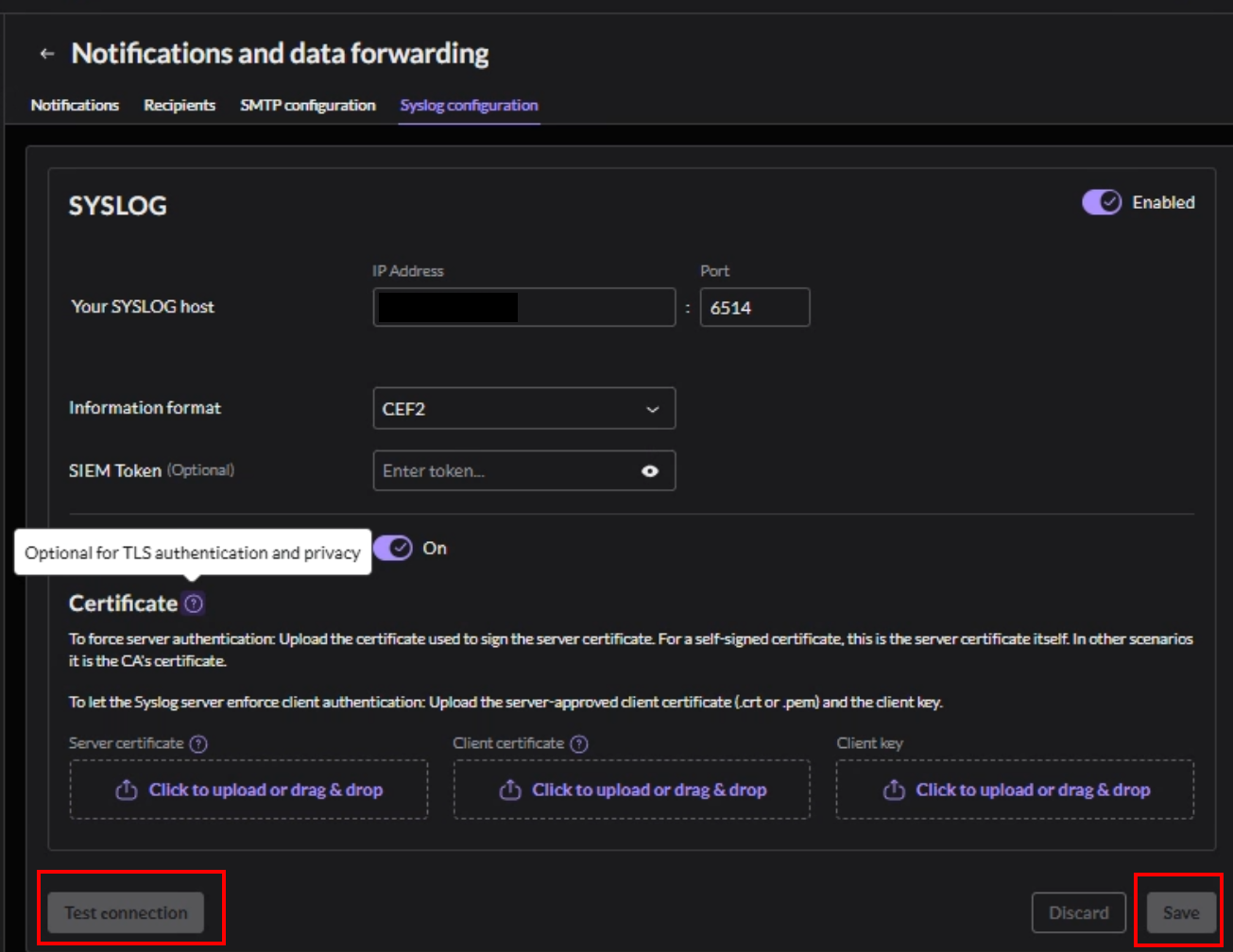
Task: Go to the SMTP configuration tab
Action: coord(308,105)
